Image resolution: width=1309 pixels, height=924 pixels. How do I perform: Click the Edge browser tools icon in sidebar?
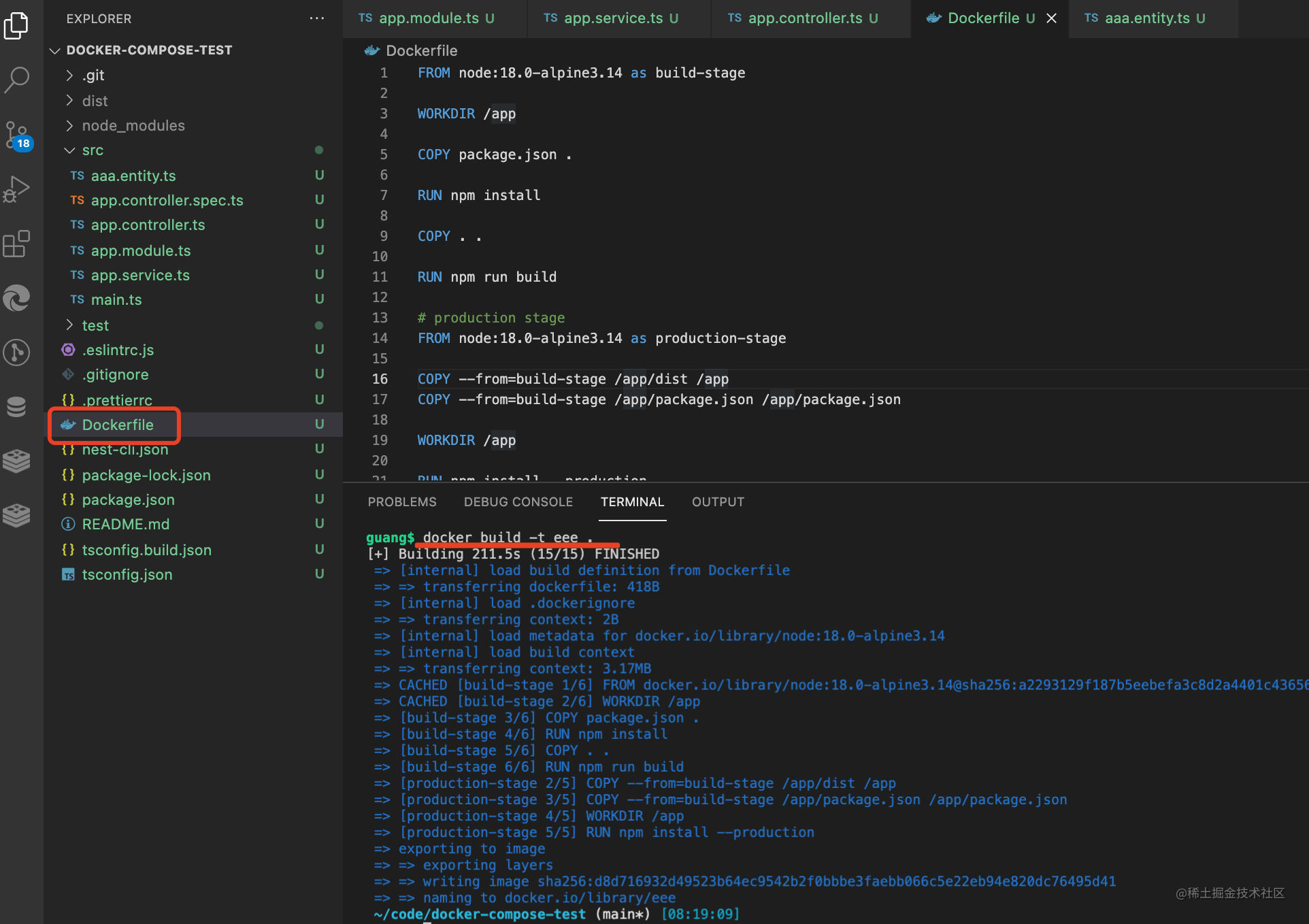(x=16, y=298)
